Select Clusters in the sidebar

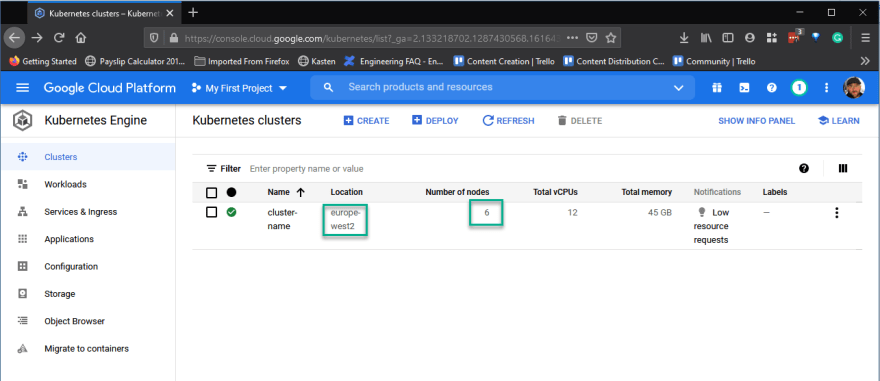click(88, 157)
